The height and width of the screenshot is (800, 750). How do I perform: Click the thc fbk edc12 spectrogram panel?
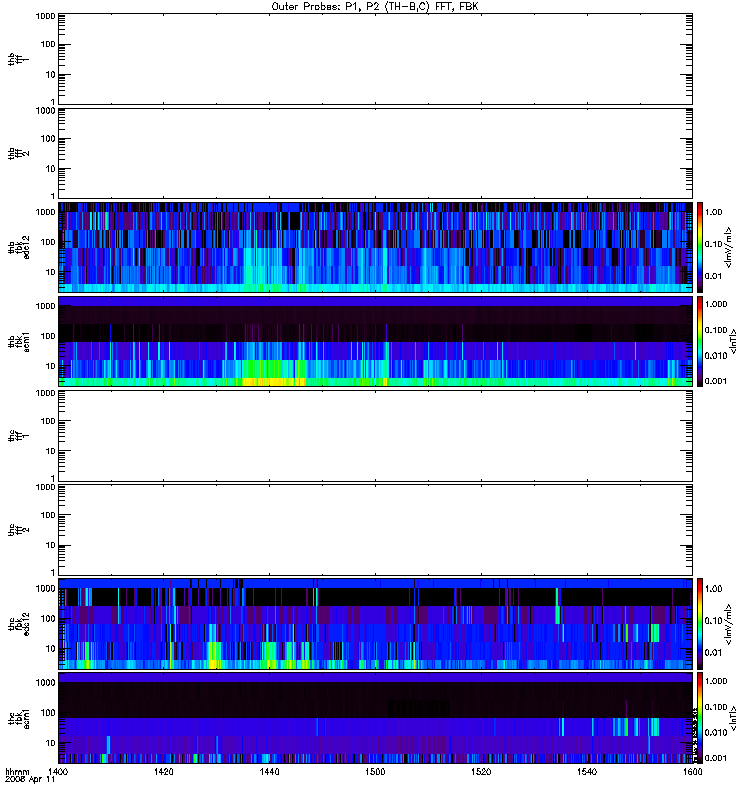376,623
